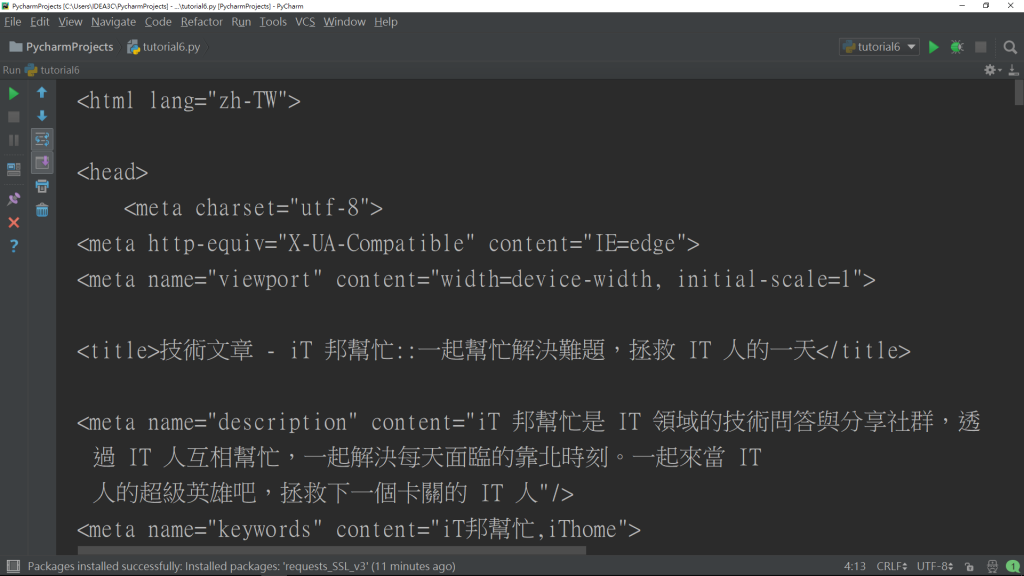This screenshot has width=1024, height=576.
Task: Click the tutorial6.py breadcrumb
Action: [x=164, y=47]
